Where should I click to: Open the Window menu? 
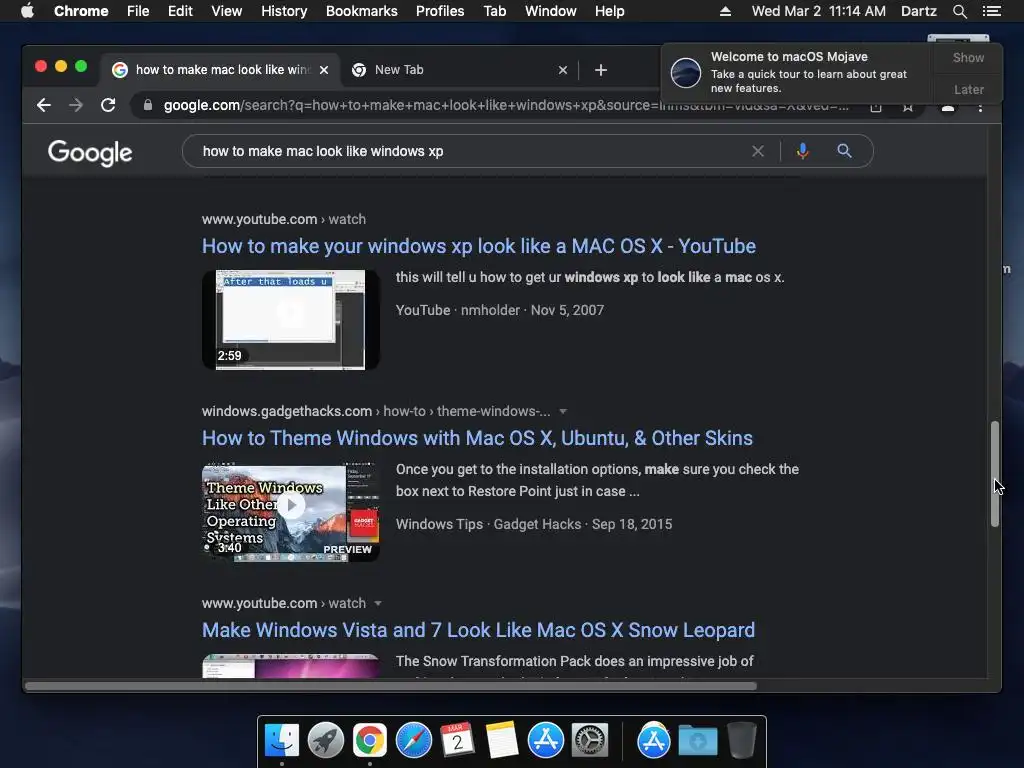point(551,11)
